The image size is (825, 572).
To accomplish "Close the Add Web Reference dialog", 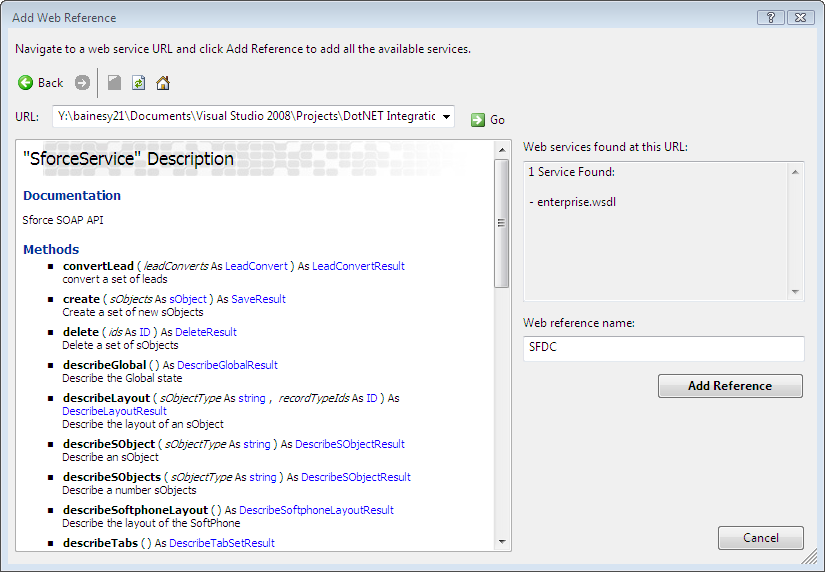I will (801, 17).
